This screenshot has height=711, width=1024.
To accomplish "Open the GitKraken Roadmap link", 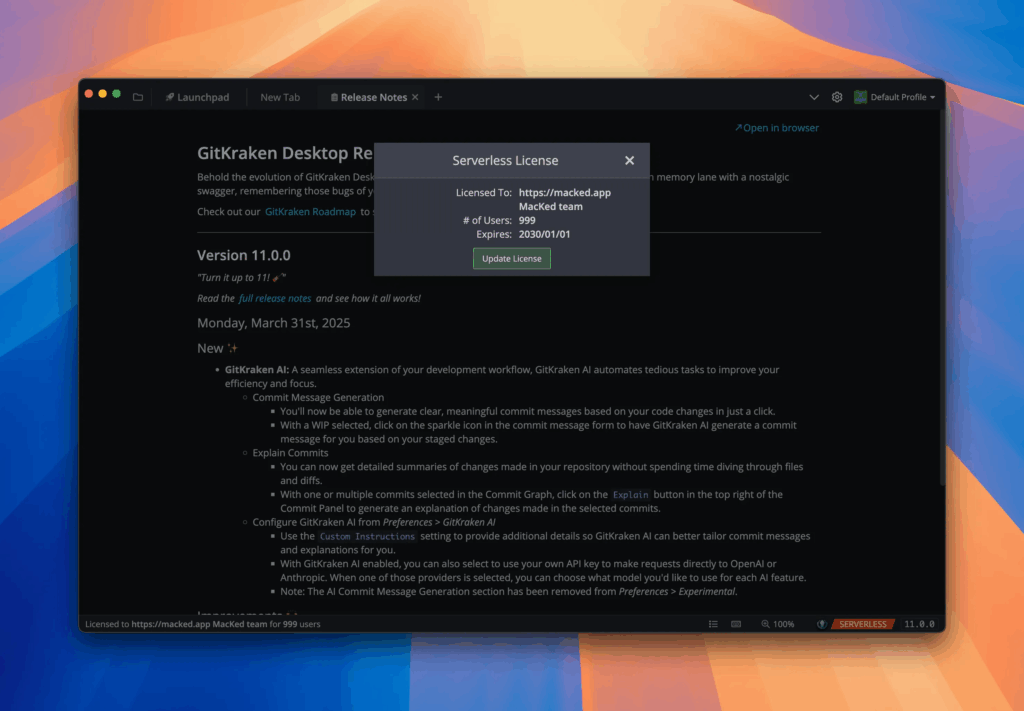I will tap(310, 212).
